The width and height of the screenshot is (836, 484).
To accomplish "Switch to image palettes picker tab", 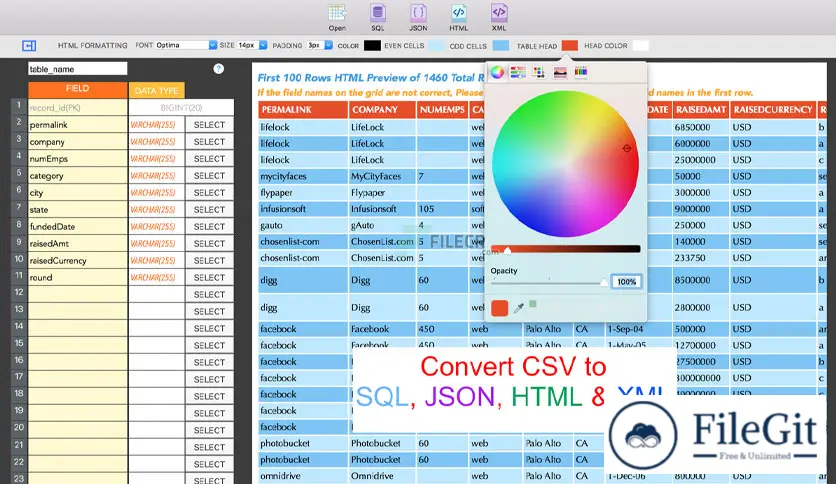I will point(560,72).
